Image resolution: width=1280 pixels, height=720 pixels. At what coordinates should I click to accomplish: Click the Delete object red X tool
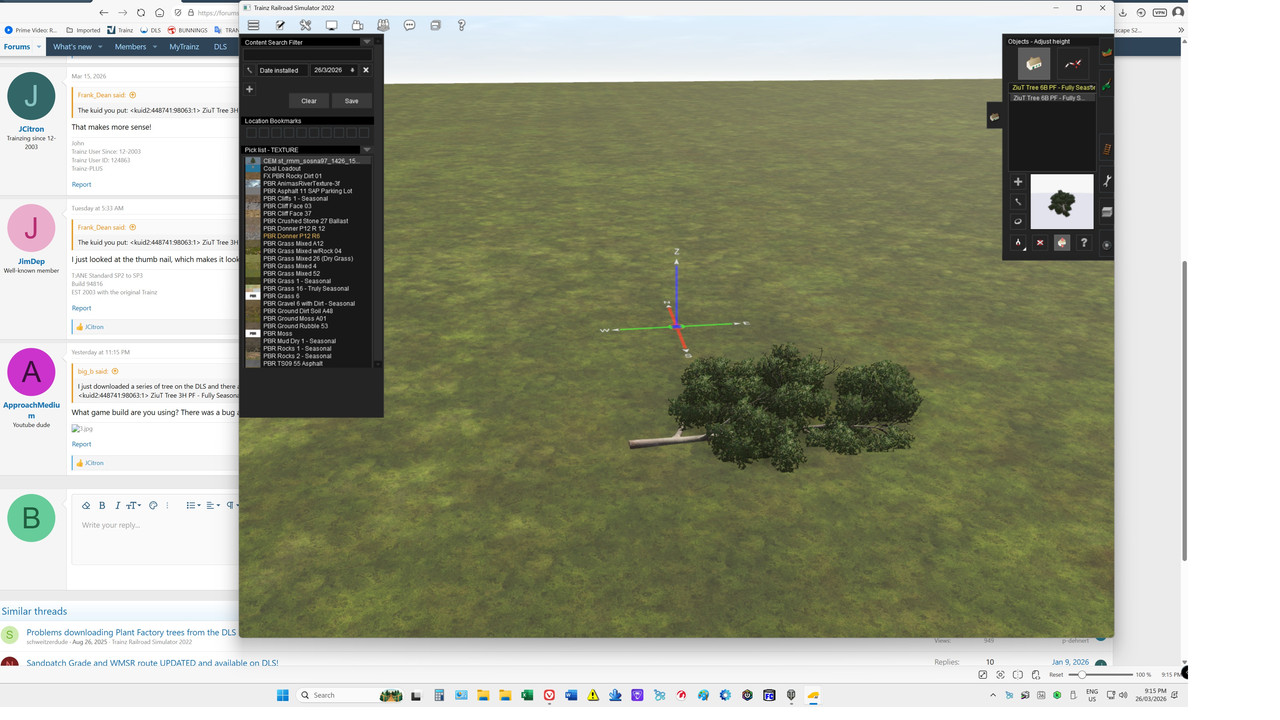point(1040,243)
